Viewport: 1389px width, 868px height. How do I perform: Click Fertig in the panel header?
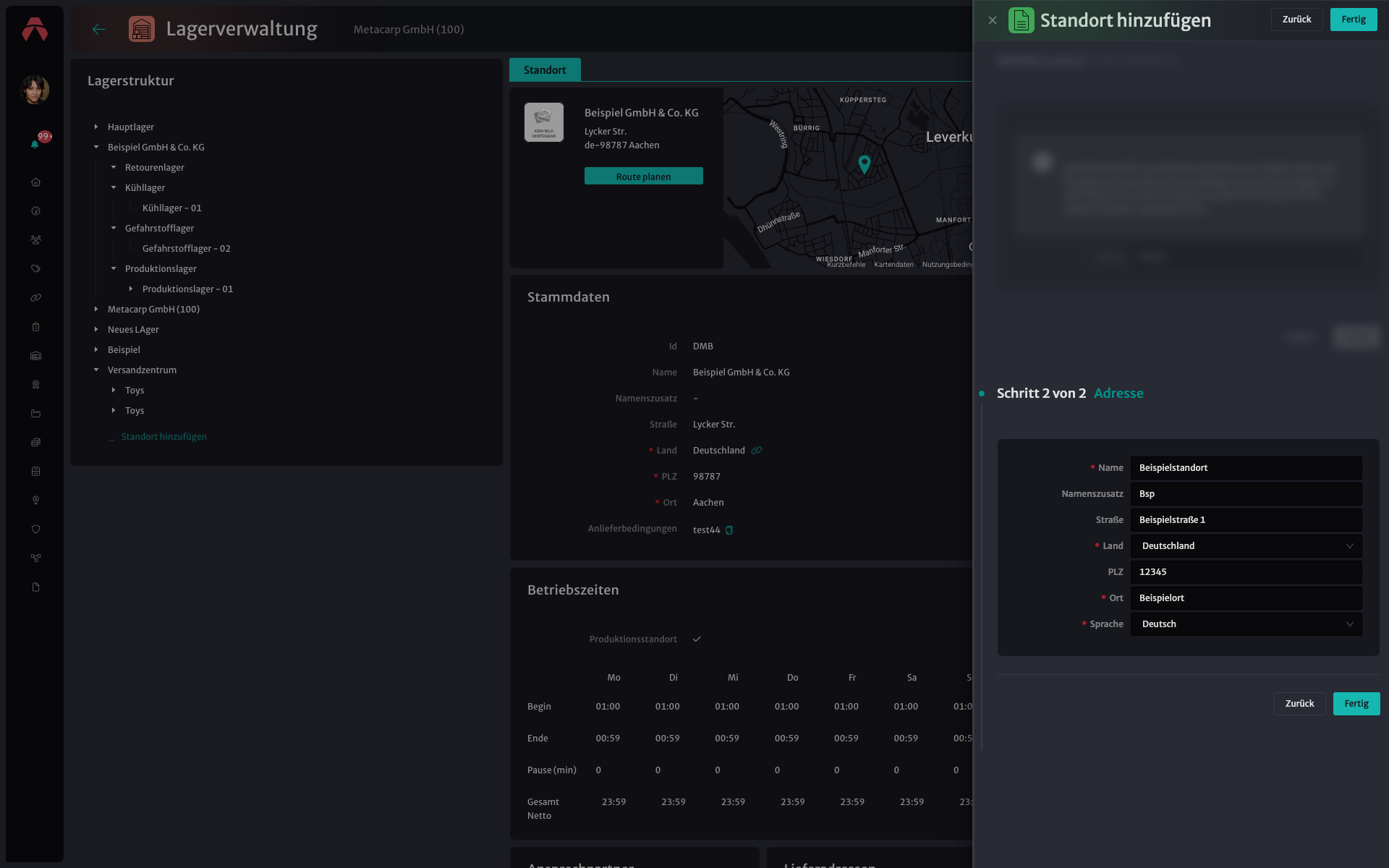click(x=1354, y=20)
